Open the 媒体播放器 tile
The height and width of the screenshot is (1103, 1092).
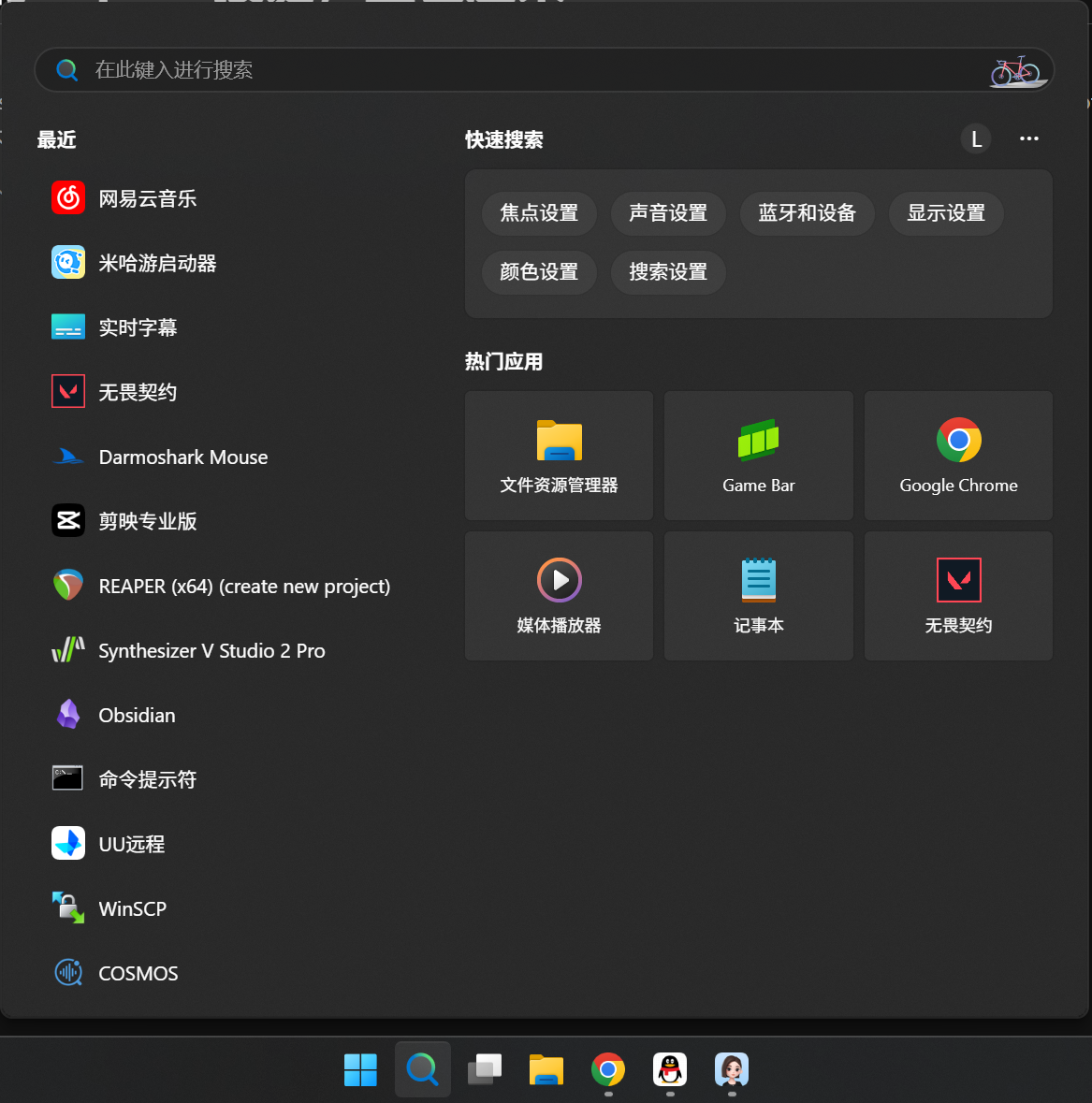(560, 596)
